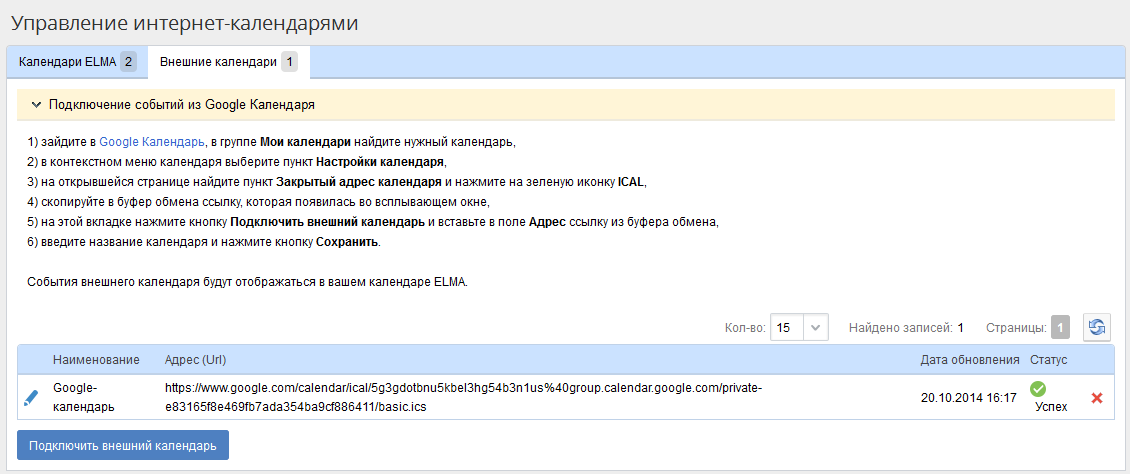Switch to the Календари ELMA tab
The height and width of the screenshot is (474, 1130).
pos(76,62)
